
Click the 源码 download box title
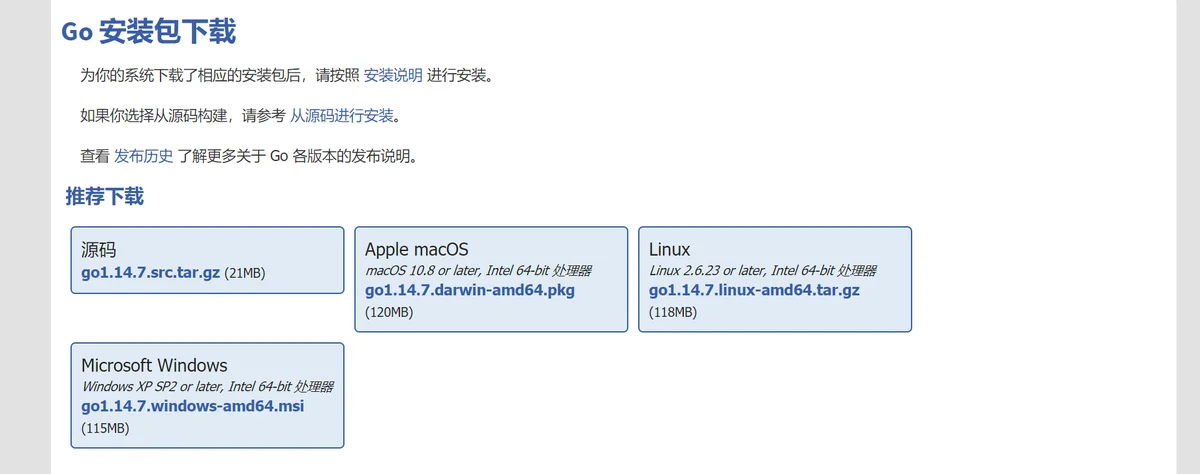pyautogui.click(x=99, y=250)
